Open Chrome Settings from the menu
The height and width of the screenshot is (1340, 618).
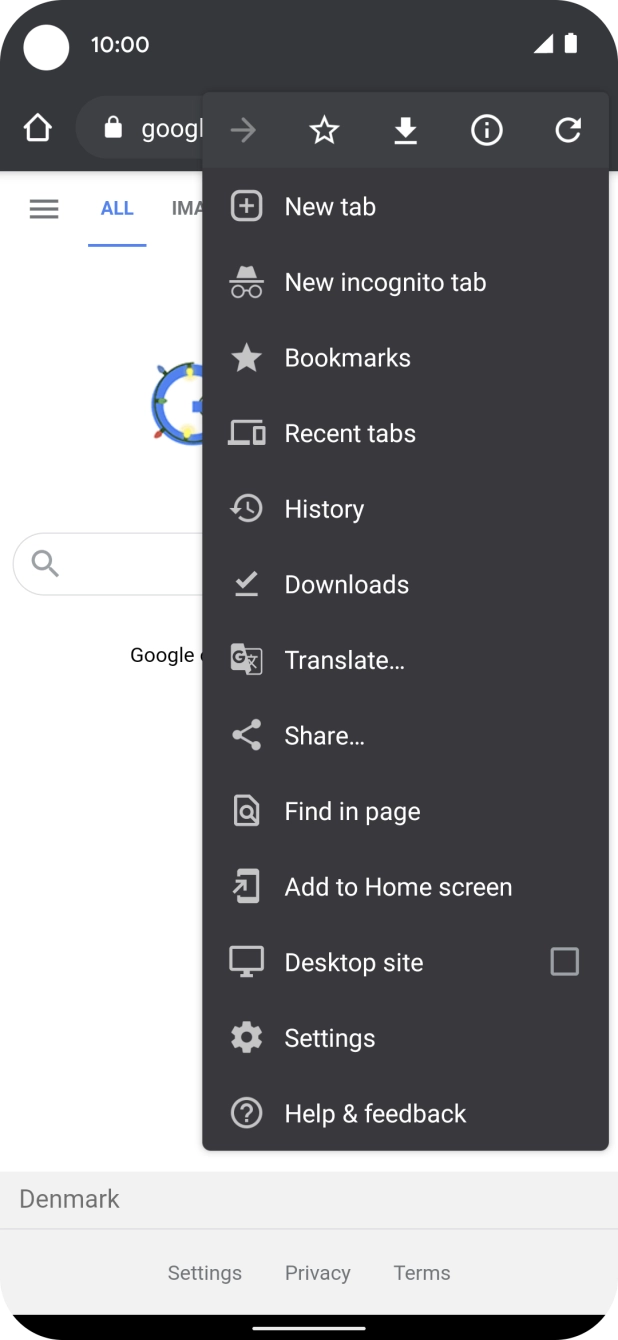point(329,1037)
